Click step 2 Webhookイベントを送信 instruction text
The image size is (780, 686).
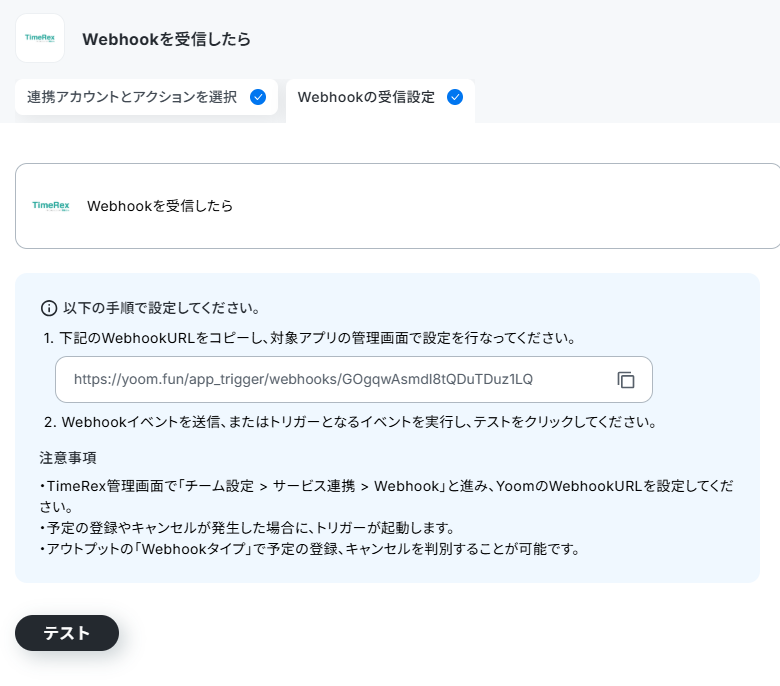[350, 422]
